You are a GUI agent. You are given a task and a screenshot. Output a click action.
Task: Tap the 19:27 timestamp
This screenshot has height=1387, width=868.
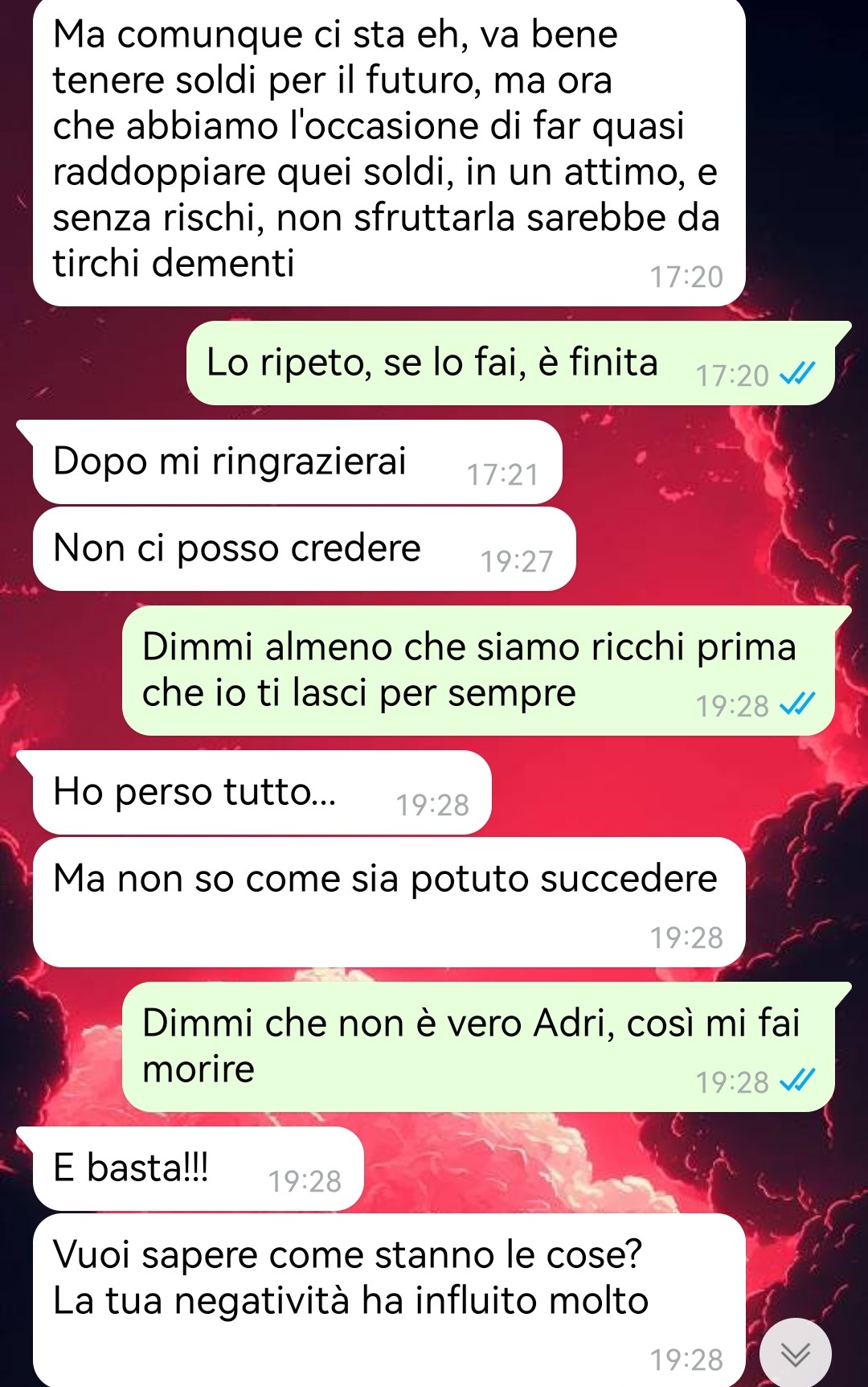517,561
